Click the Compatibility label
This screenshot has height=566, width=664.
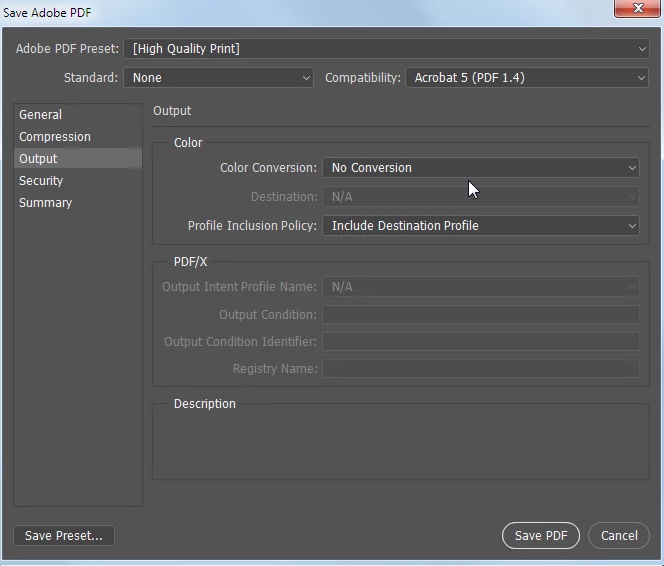coord(362,78)
